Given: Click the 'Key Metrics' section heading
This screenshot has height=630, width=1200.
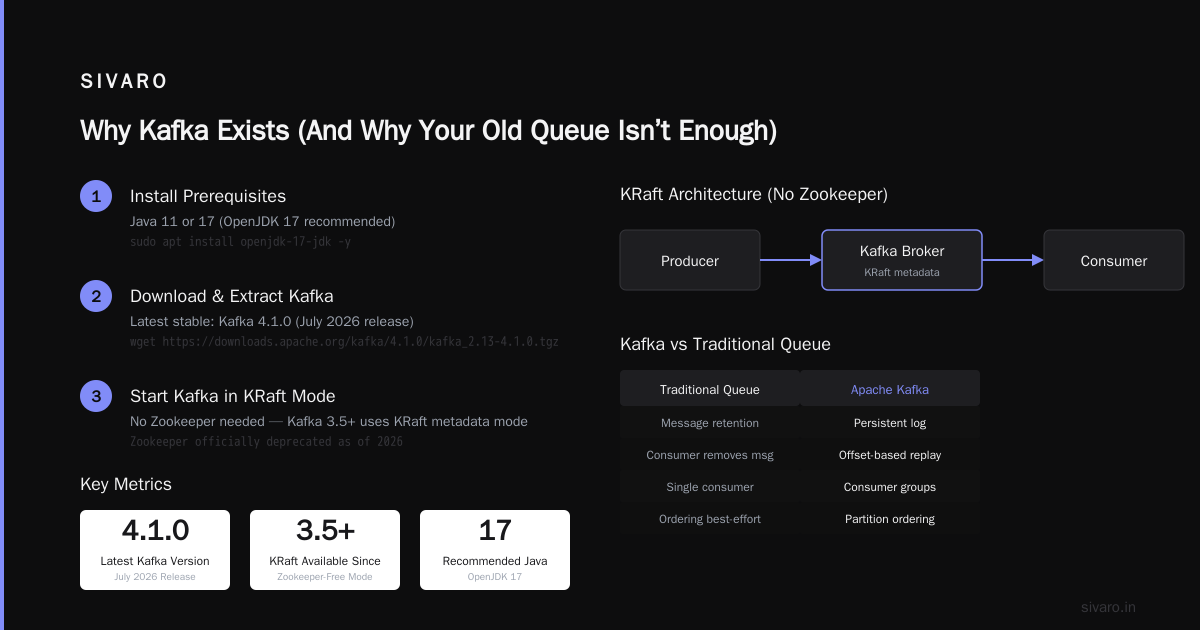Looking at the screenshot, I should (x=126, y=484).
